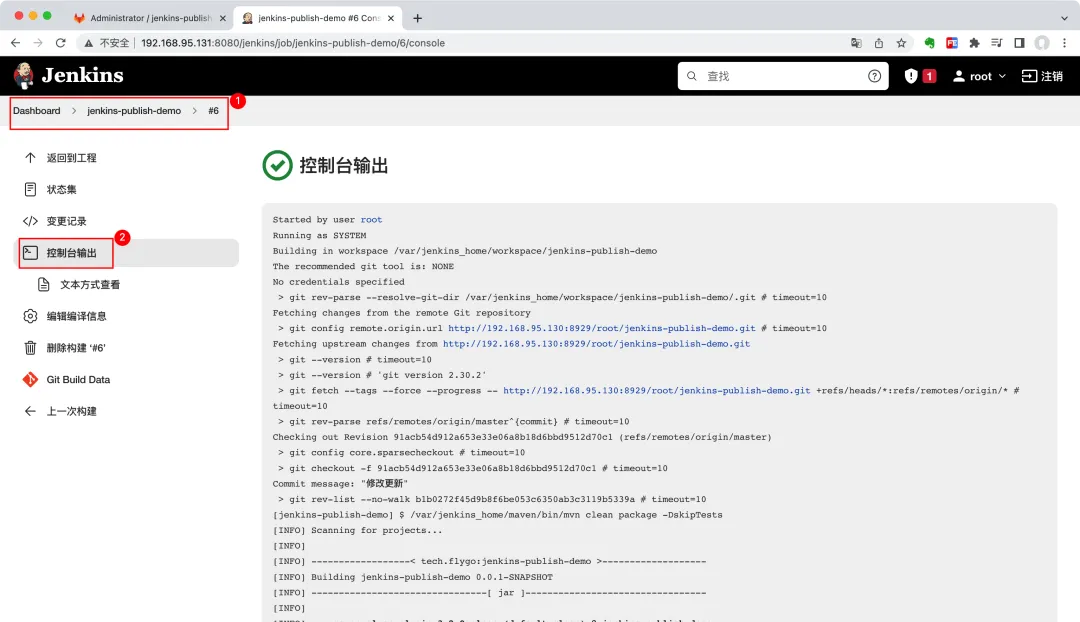Open a new browser tab
The image size is (1080, 622).
[417, 18]
